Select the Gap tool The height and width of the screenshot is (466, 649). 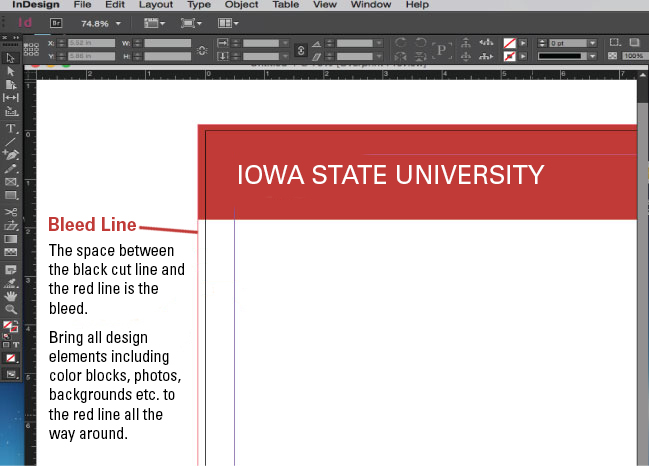[x=11, y=98]
